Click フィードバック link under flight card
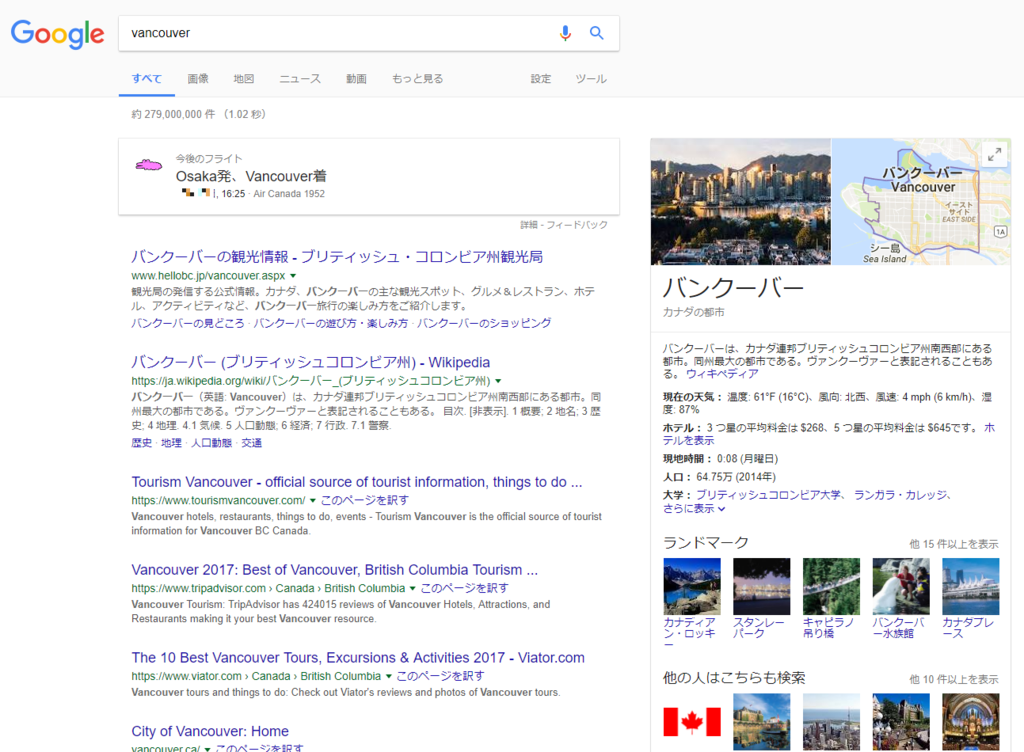The image size is (1024, 752). [x=577, y=225]
